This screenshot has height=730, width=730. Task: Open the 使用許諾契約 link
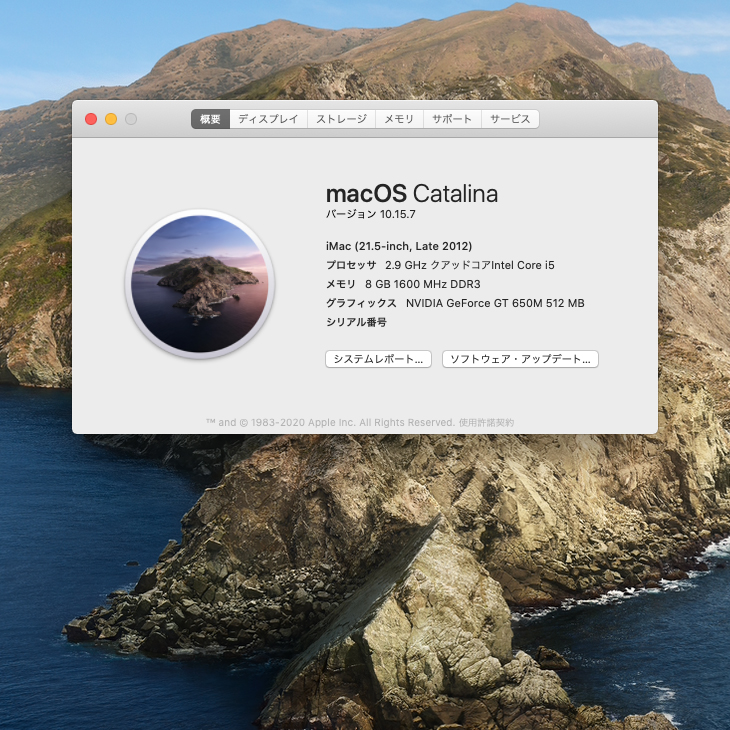pyautogui.click(x=486, y=423)
